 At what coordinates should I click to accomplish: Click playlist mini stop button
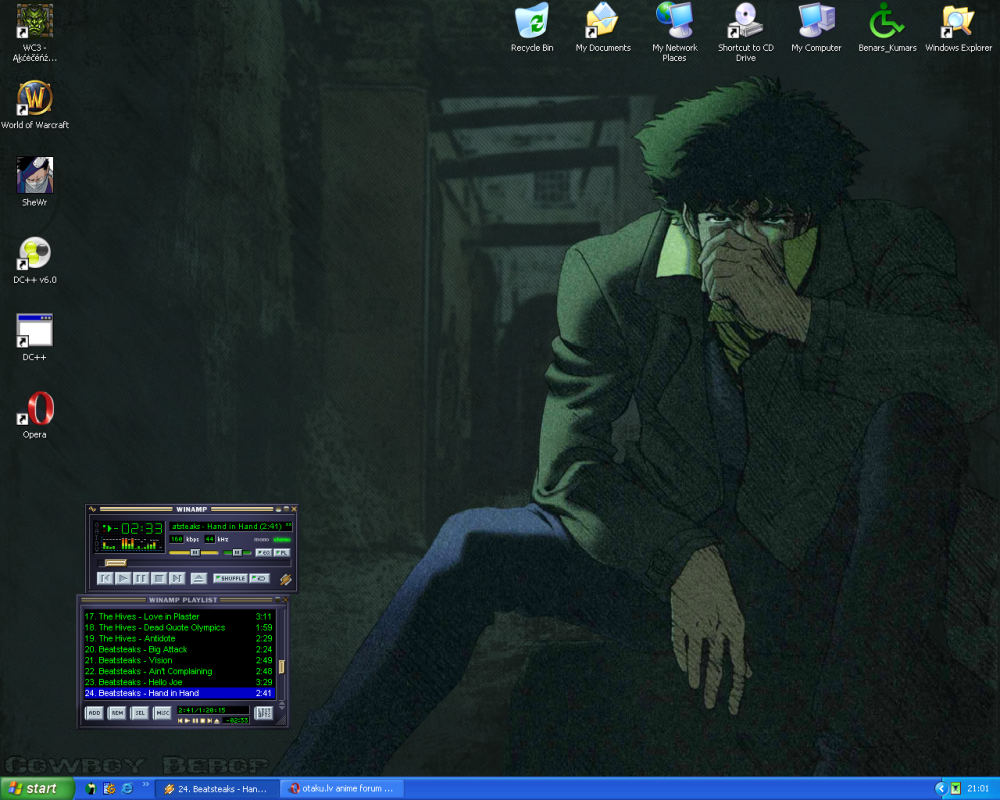[203, 721]
